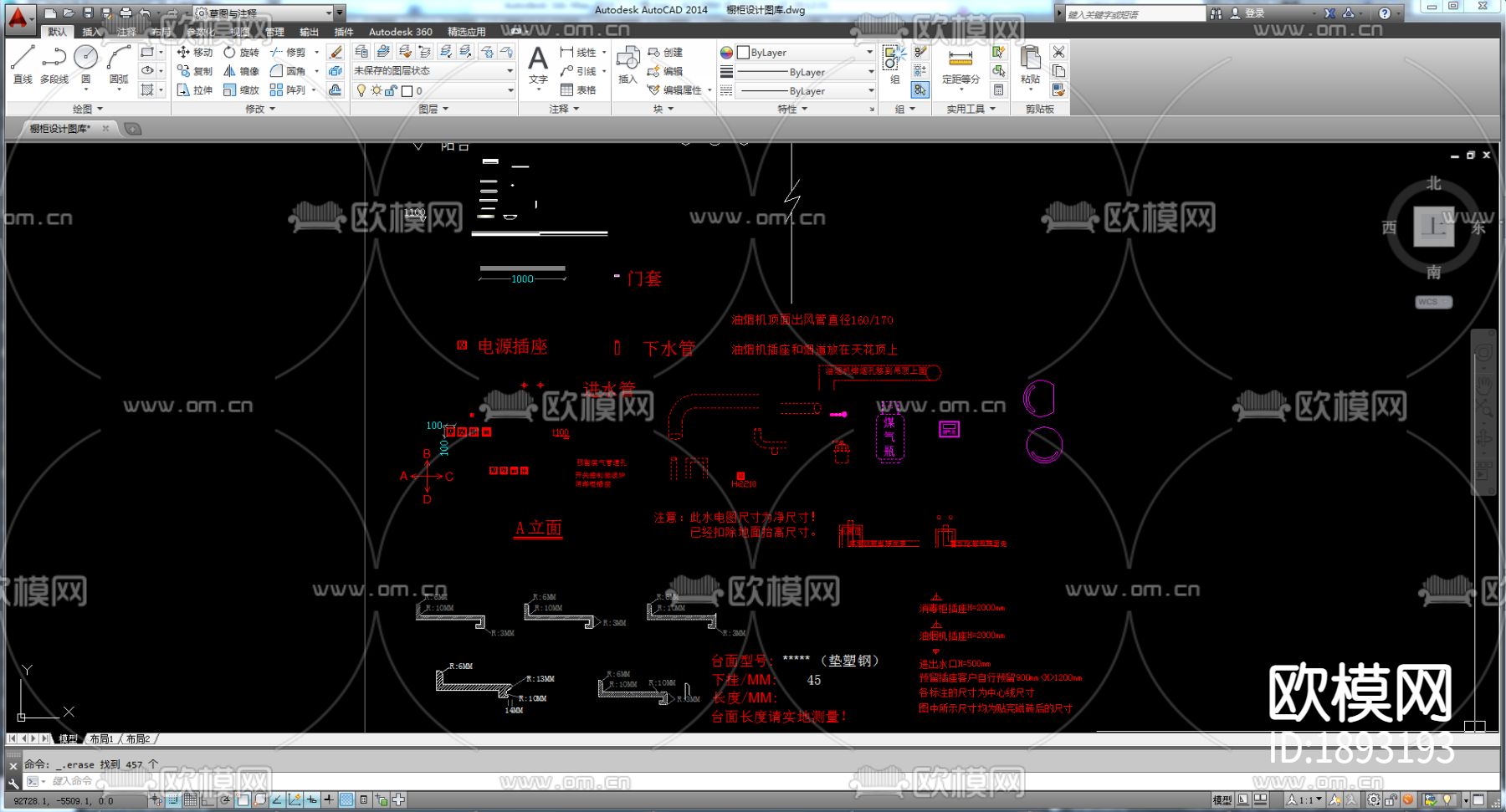Click the Plot/Print icon in quick access toolbar

(x=125, y=13)
